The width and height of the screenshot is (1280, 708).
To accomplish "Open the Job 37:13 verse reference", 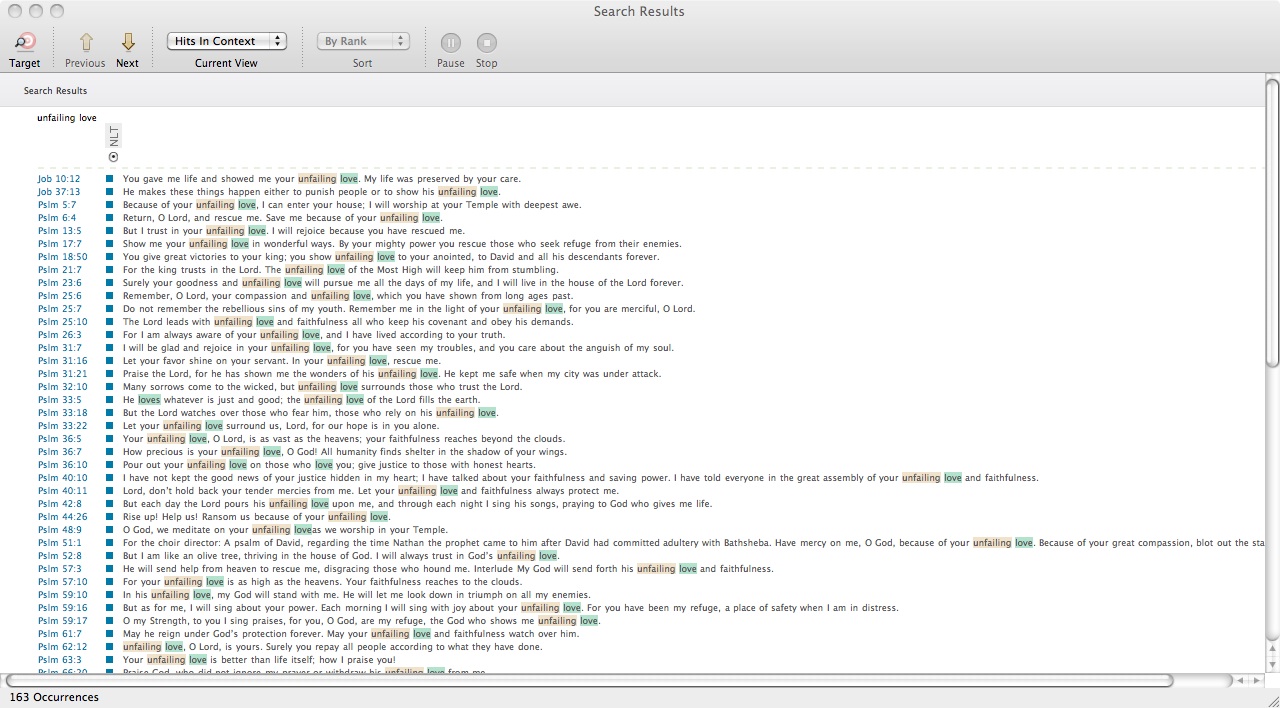I will coord(59,192).
